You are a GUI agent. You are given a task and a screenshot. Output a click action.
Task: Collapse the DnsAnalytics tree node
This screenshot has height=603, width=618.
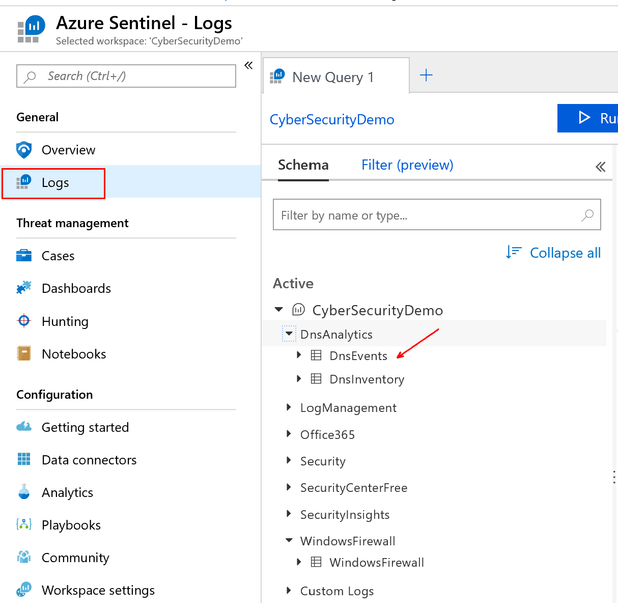pyautogui.click(x=289, y=334)
